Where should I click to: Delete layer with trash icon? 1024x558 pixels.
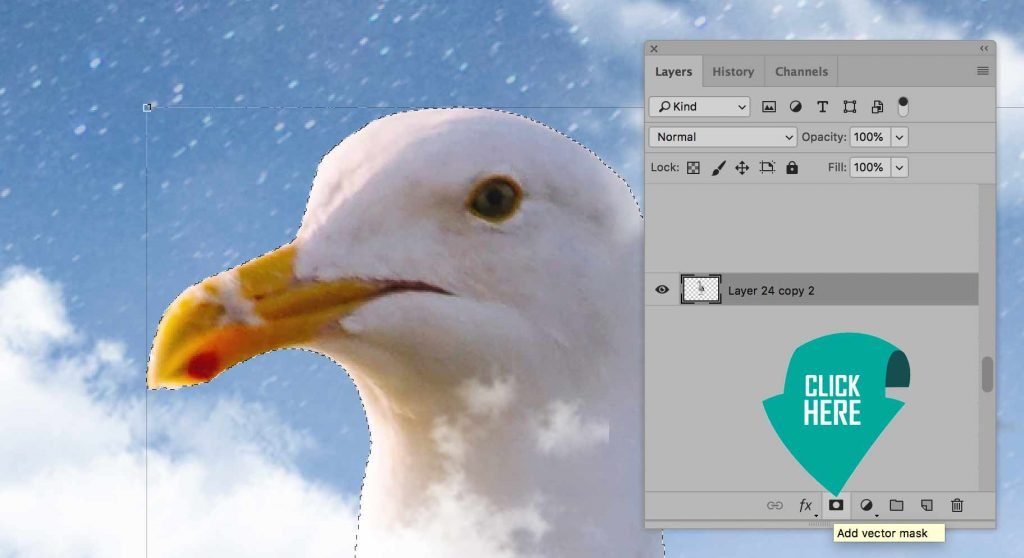(957, 505)
